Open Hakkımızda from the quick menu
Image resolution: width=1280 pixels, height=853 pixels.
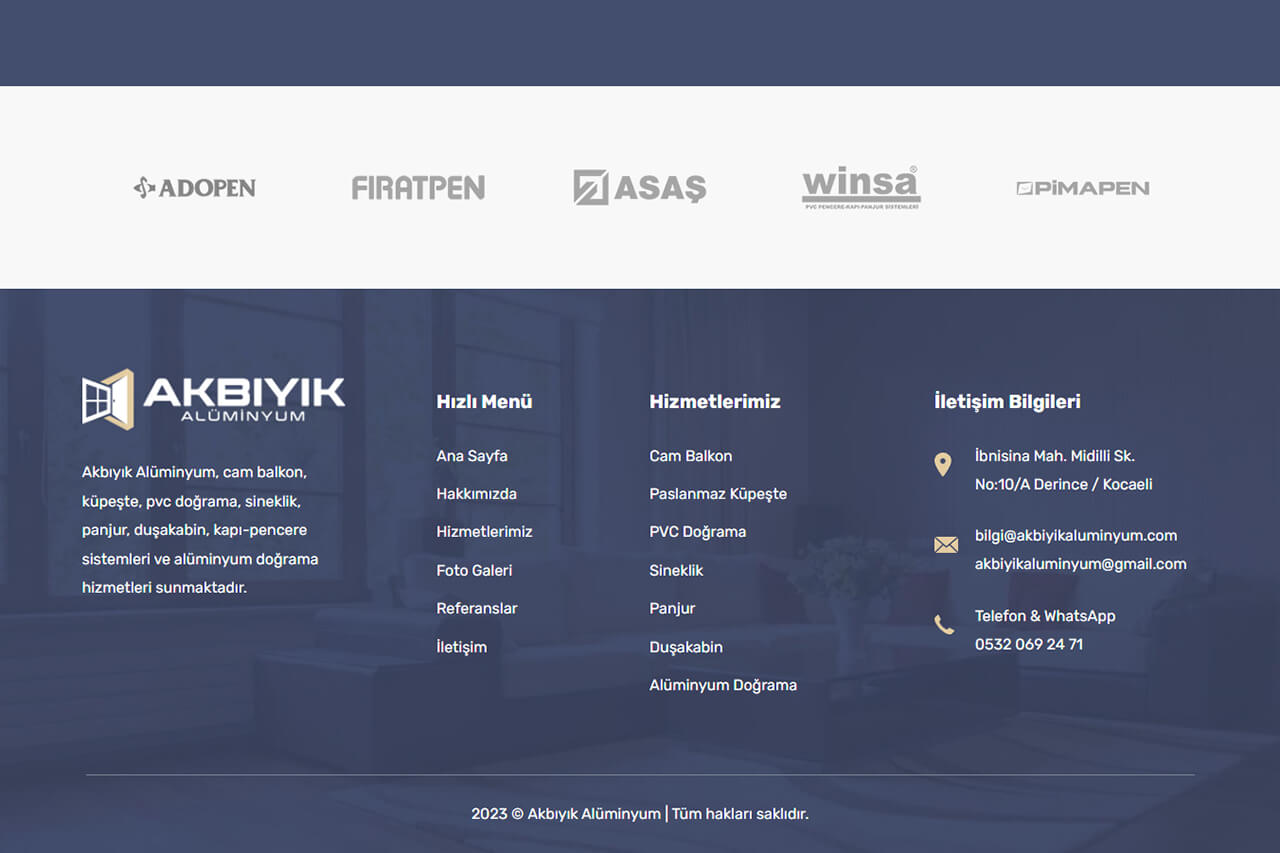tap(476, 494)
